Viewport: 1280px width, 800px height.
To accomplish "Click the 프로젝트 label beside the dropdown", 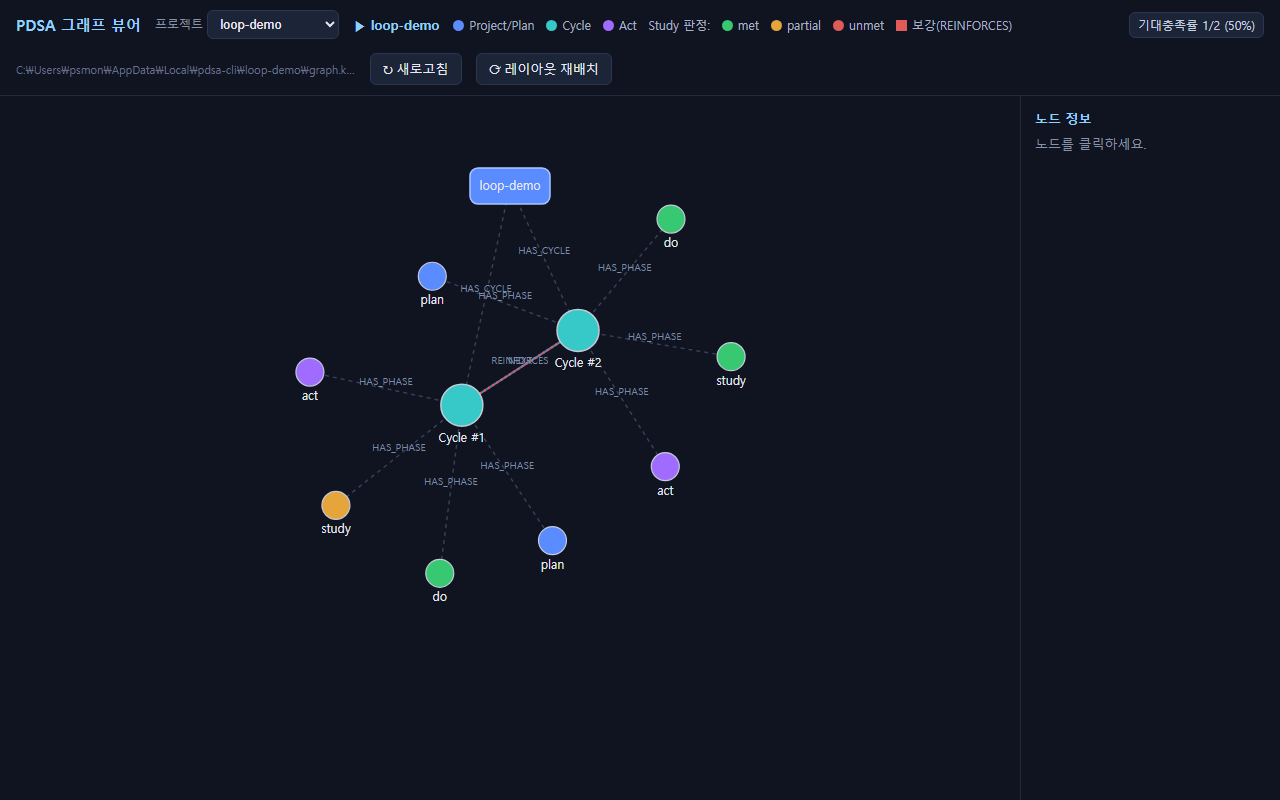I will pyautogui.click(x=179, y=24).
